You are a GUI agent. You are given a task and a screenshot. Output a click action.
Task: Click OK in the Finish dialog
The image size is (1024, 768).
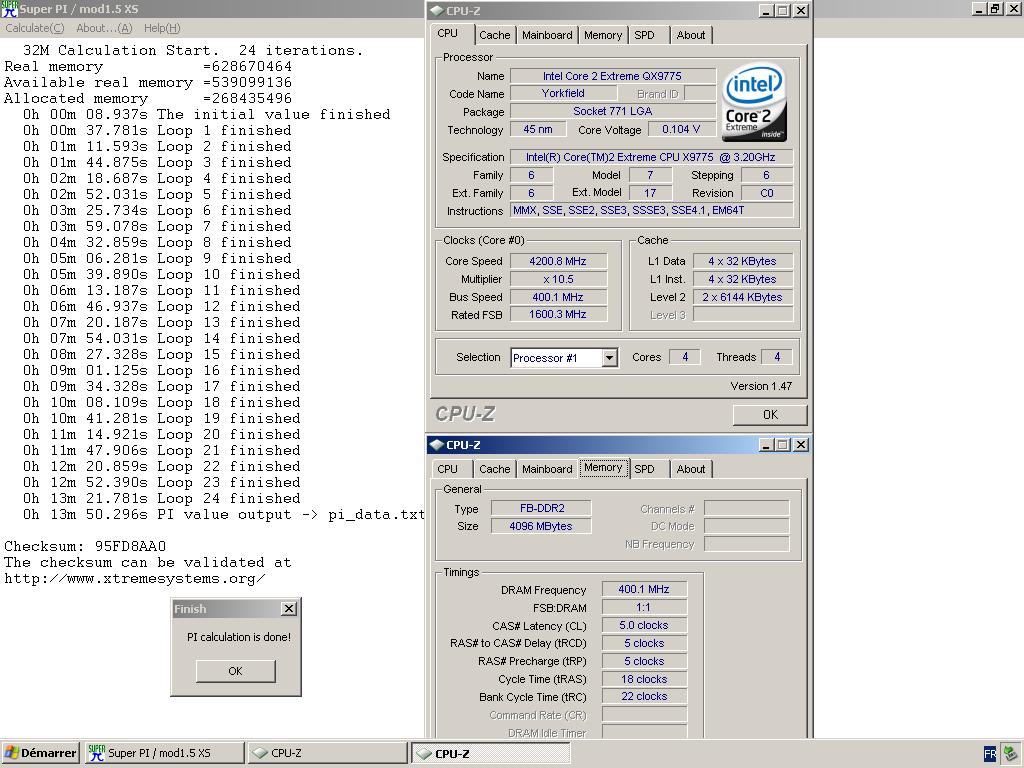coord(235,671)
